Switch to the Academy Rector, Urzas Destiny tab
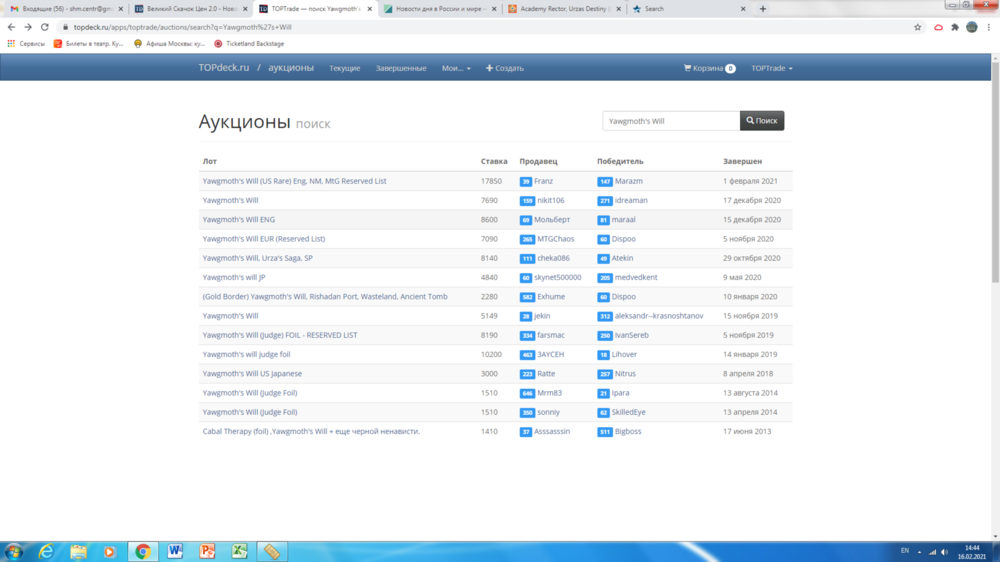This screenshot has height=562, width=1000. (561, 8)
